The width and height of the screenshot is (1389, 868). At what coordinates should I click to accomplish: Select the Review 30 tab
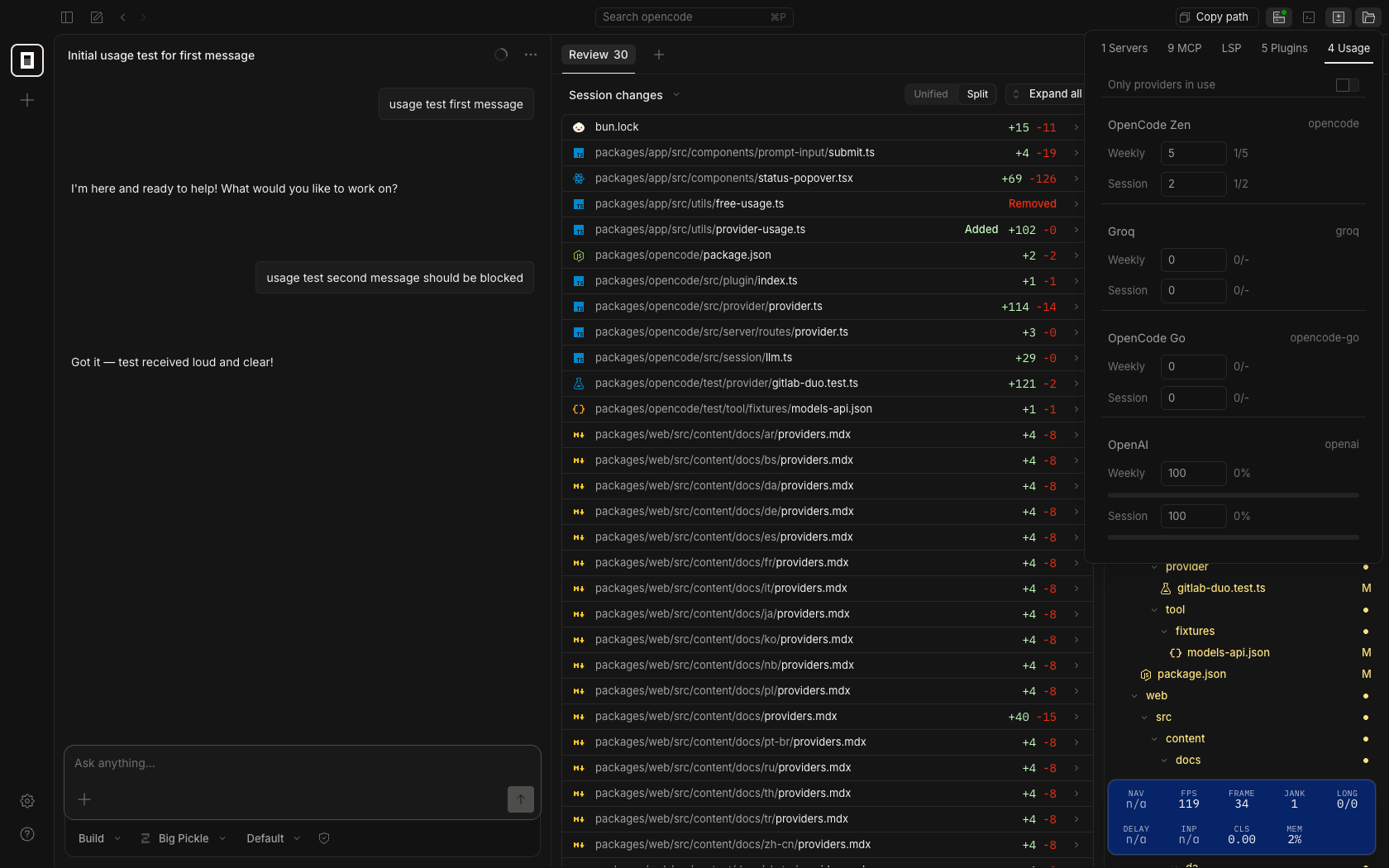(599, 55)
